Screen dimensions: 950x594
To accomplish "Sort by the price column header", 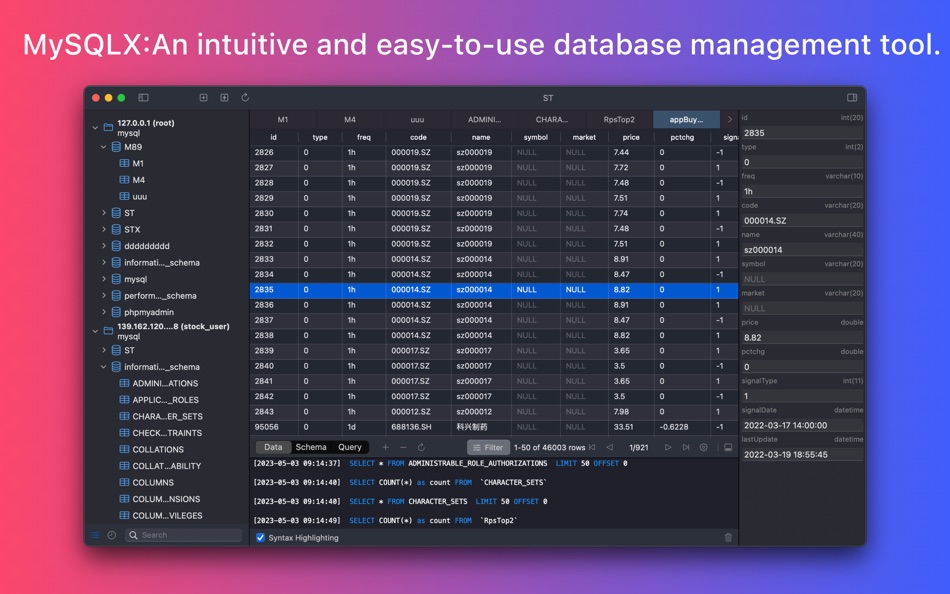I will [631, 137].
